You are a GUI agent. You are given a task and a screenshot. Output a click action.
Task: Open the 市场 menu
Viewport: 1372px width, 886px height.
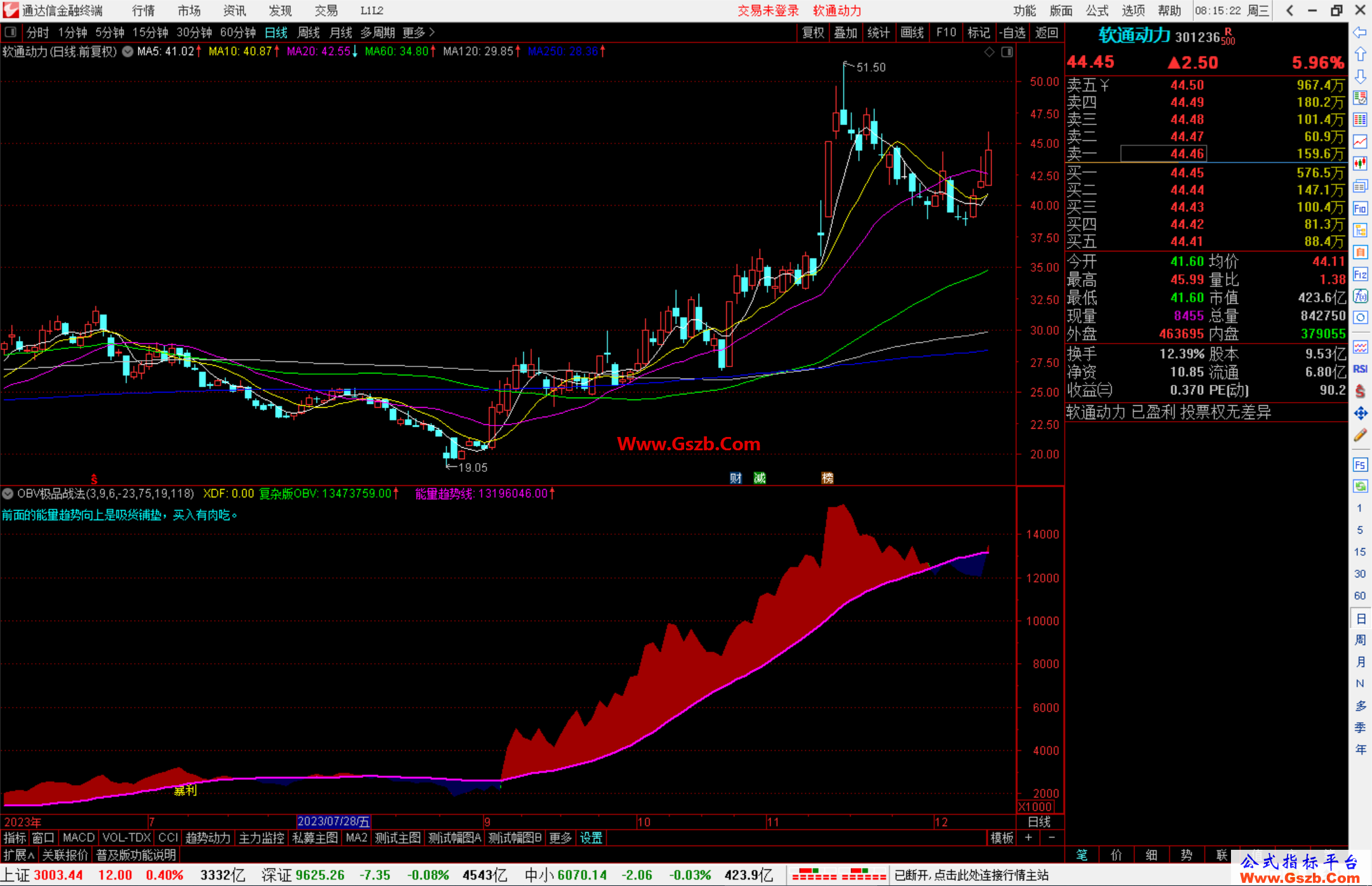click(x=189, y=11)
